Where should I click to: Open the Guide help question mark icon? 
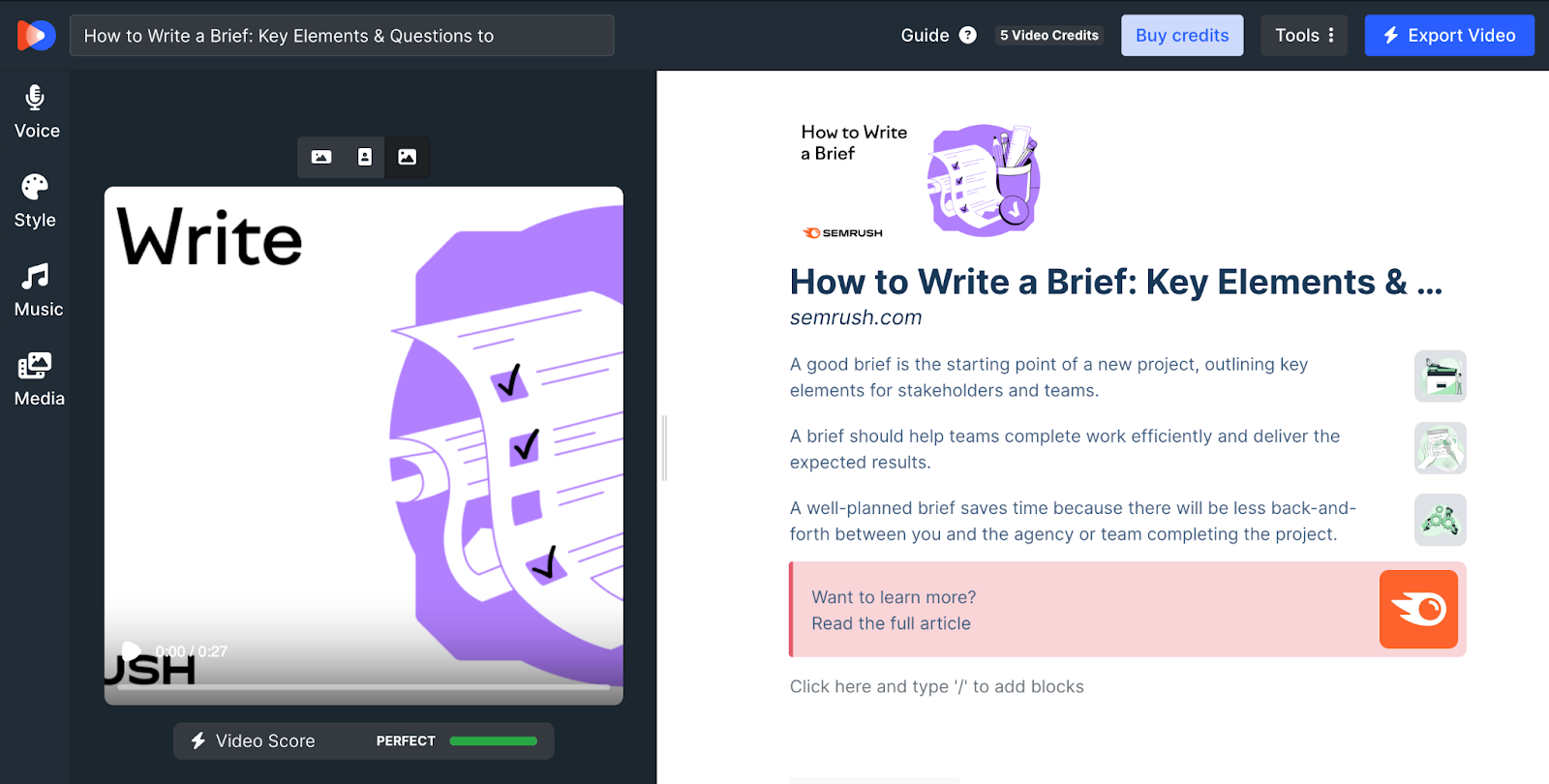(x=967, y=36)
